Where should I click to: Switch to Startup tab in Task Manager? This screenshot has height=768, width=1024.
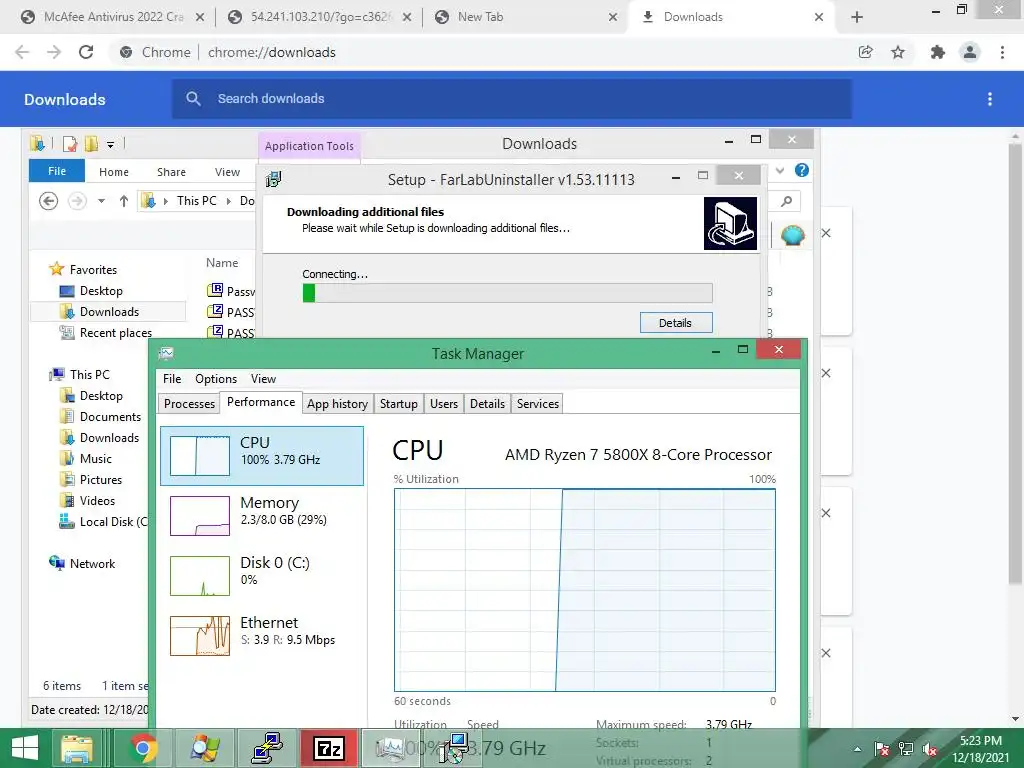(x=398, y=404)
